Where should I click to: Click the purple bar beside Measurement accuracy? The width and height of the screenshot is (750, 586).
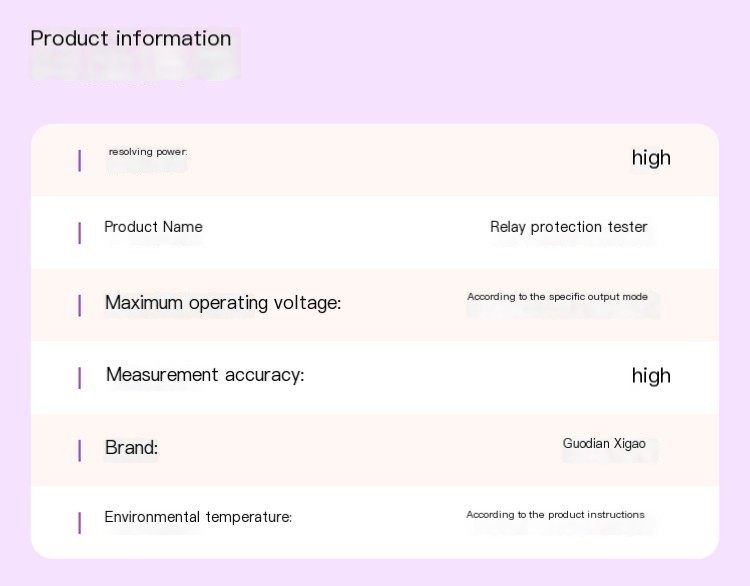coord(79,378)
